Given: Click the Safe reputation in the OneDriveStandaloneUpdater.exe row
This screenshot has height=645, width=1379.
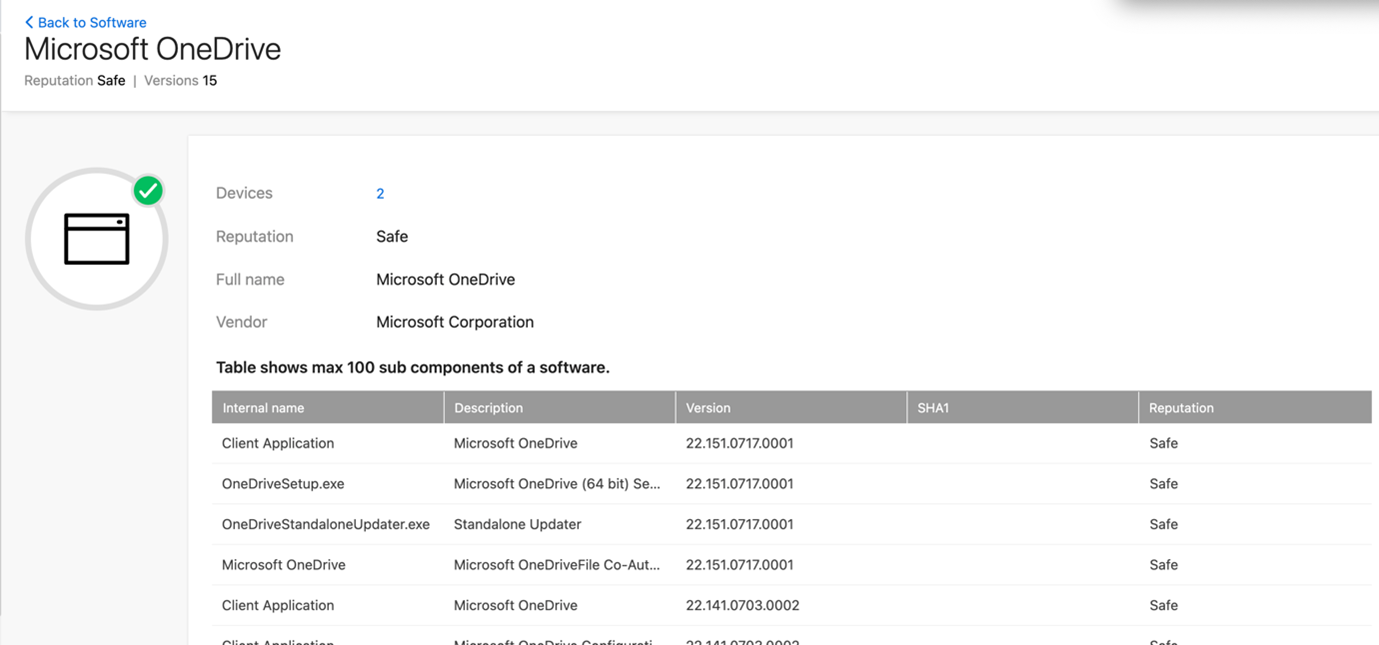Looking at the screenshot, I should (x=1163, y=524).
